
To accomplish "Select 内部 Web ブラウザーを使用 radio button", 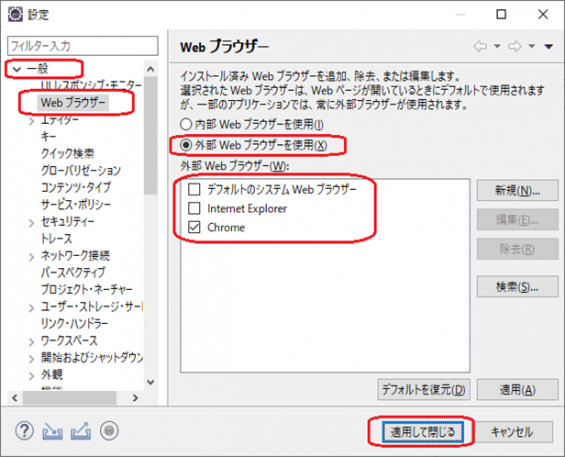I will click(186, 124).
